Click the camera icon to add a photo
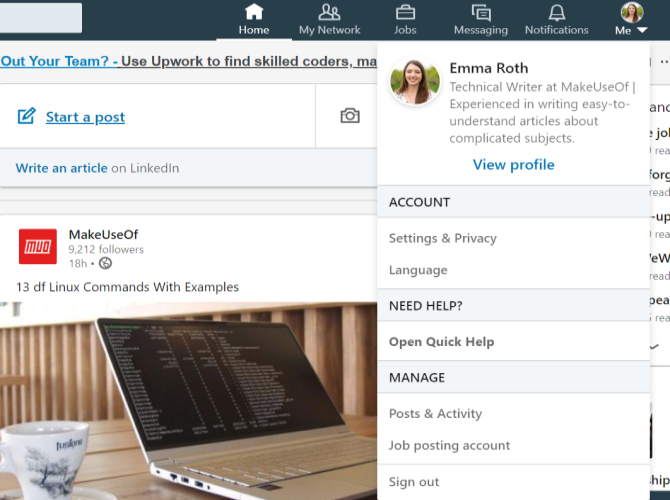 click(x=350, y=115)
